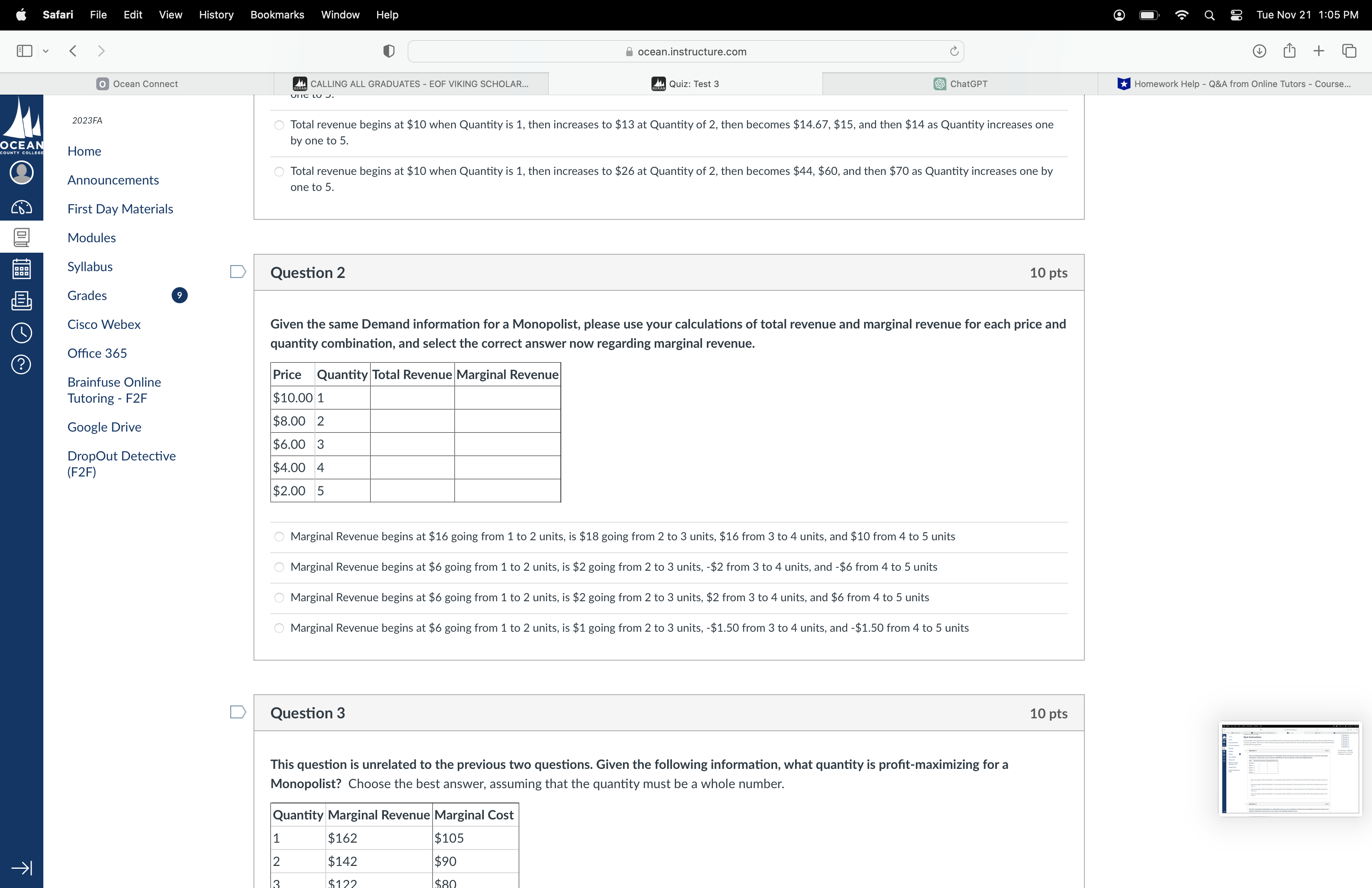Open the History clock icon in the sidebar
The height and width of the screenshot is (888, 1372).
[x=21, y=332]
